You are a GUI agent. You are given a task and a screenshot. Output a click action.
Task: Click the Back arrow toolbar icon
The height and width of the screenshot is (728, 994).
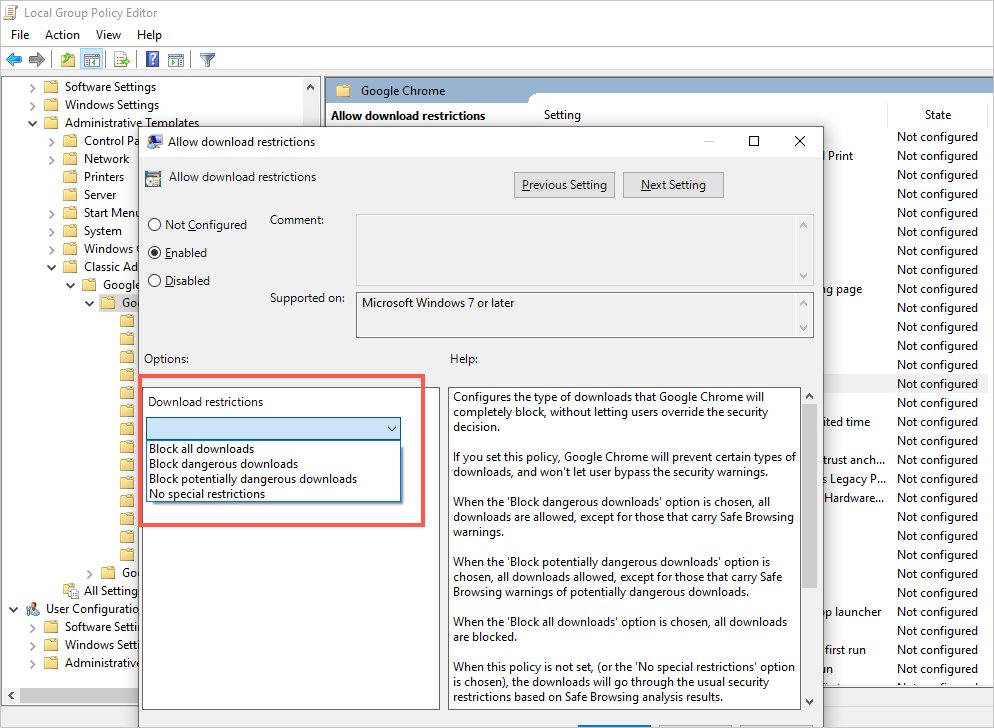click(14, 60)
